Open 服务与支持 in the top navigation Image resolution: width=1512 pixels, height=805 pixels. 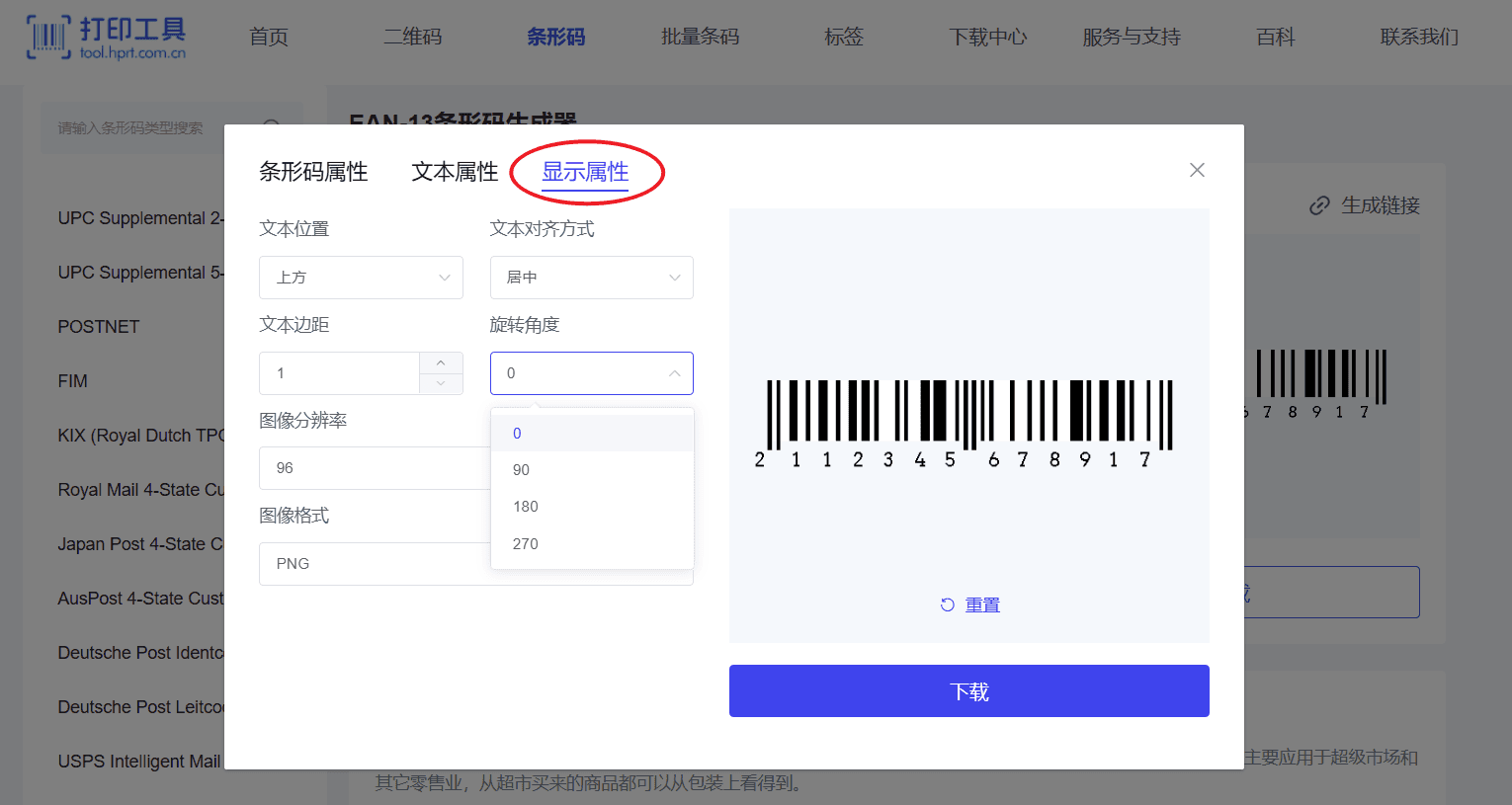[1132, 38]
